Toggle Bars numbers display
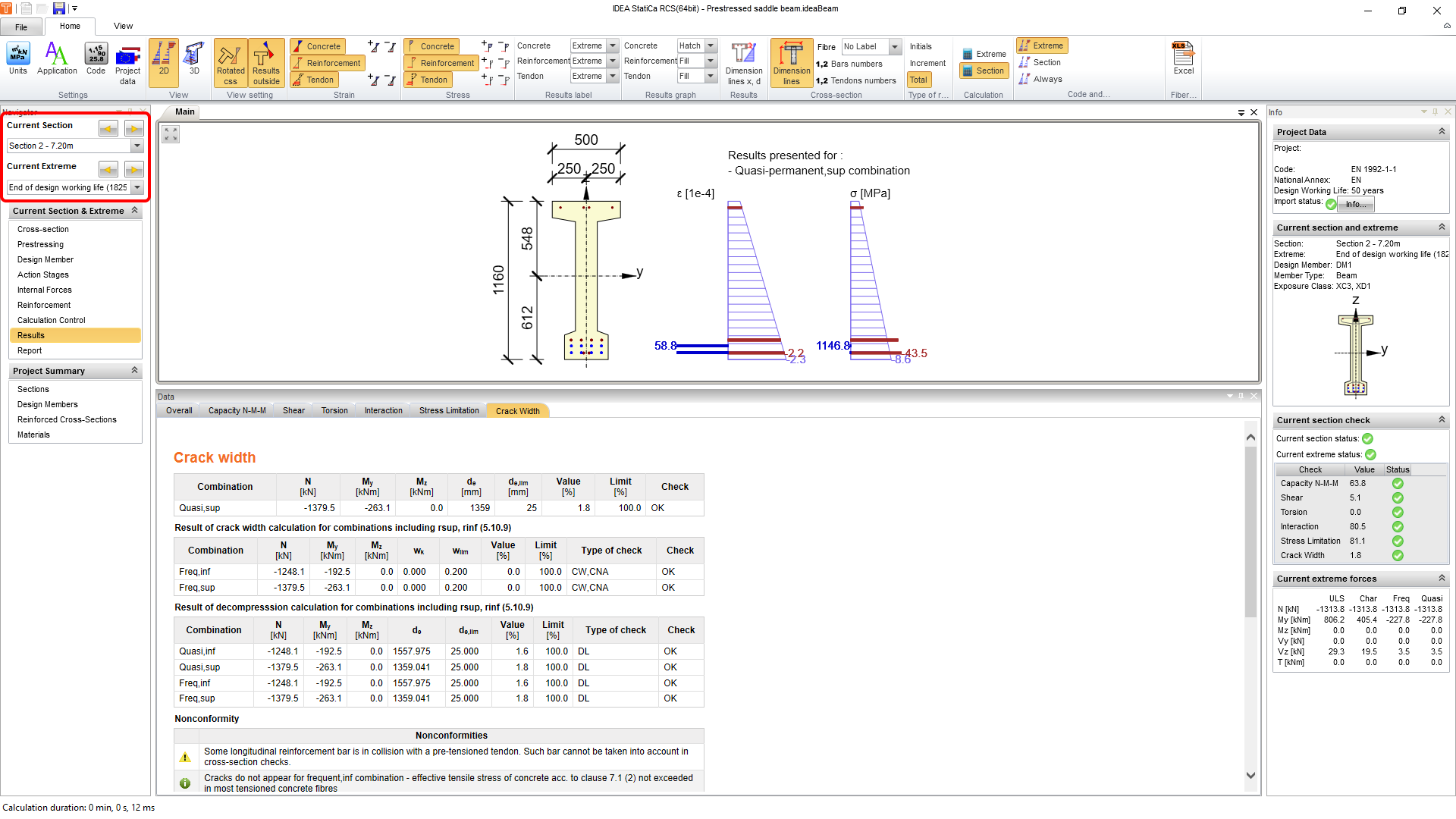Screen dimensions: 1456x819 click(849, 64)
